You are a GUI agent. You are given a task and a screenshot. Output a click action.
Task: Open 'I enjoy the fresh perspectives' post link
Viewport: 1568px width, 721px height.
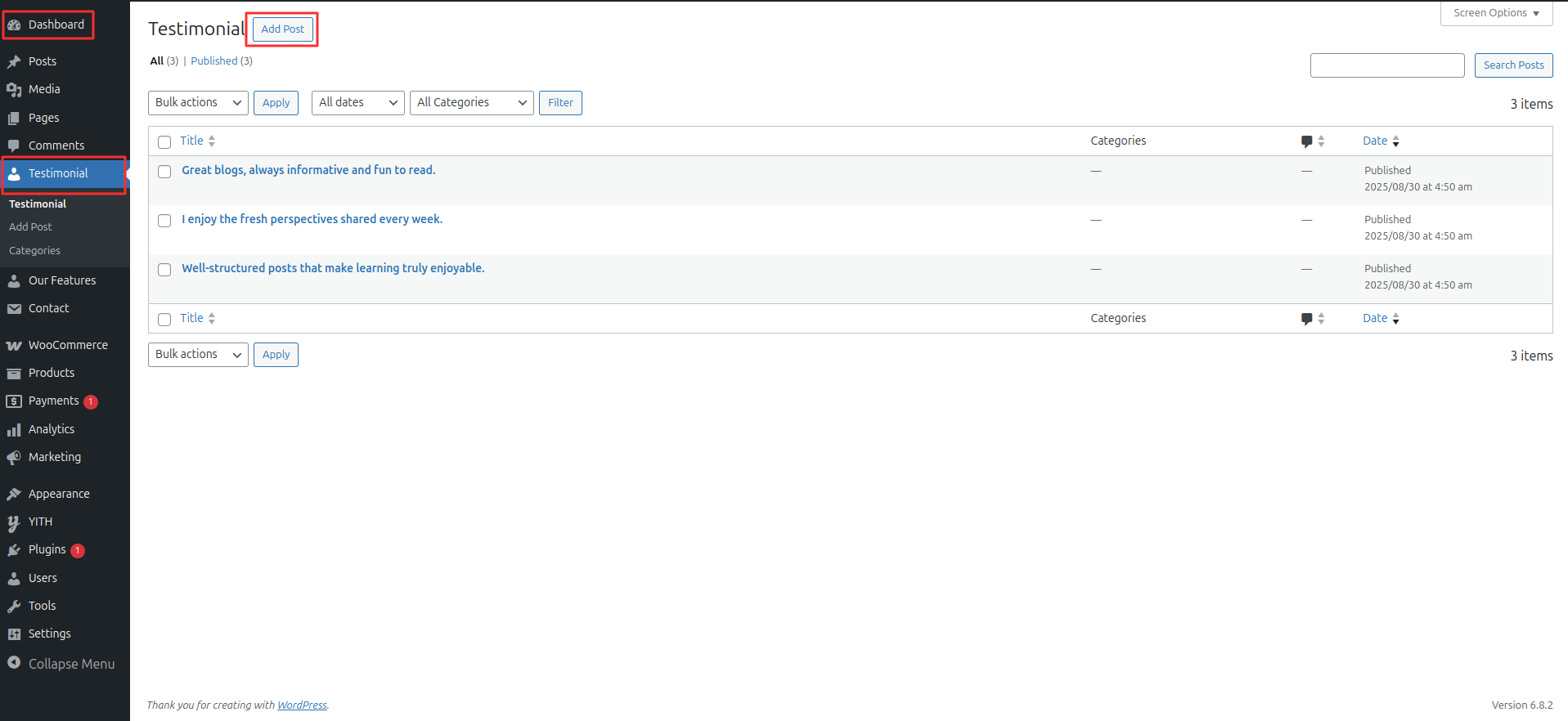point(312,219)
